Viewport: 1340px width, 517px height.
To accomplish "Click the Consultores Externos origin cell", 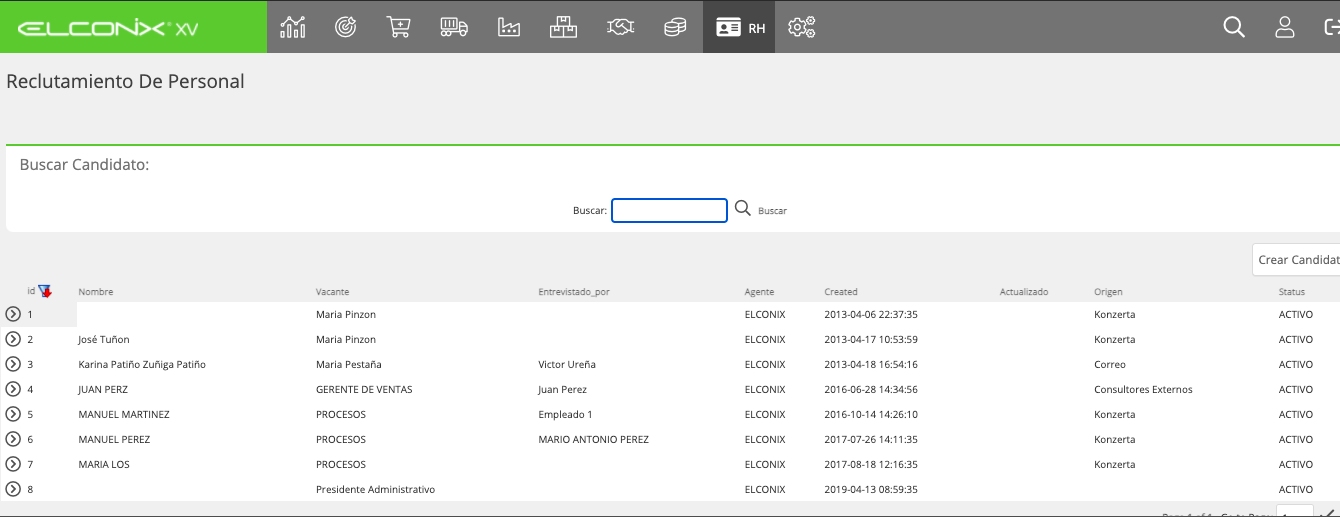I will [x=1143, y=390].
